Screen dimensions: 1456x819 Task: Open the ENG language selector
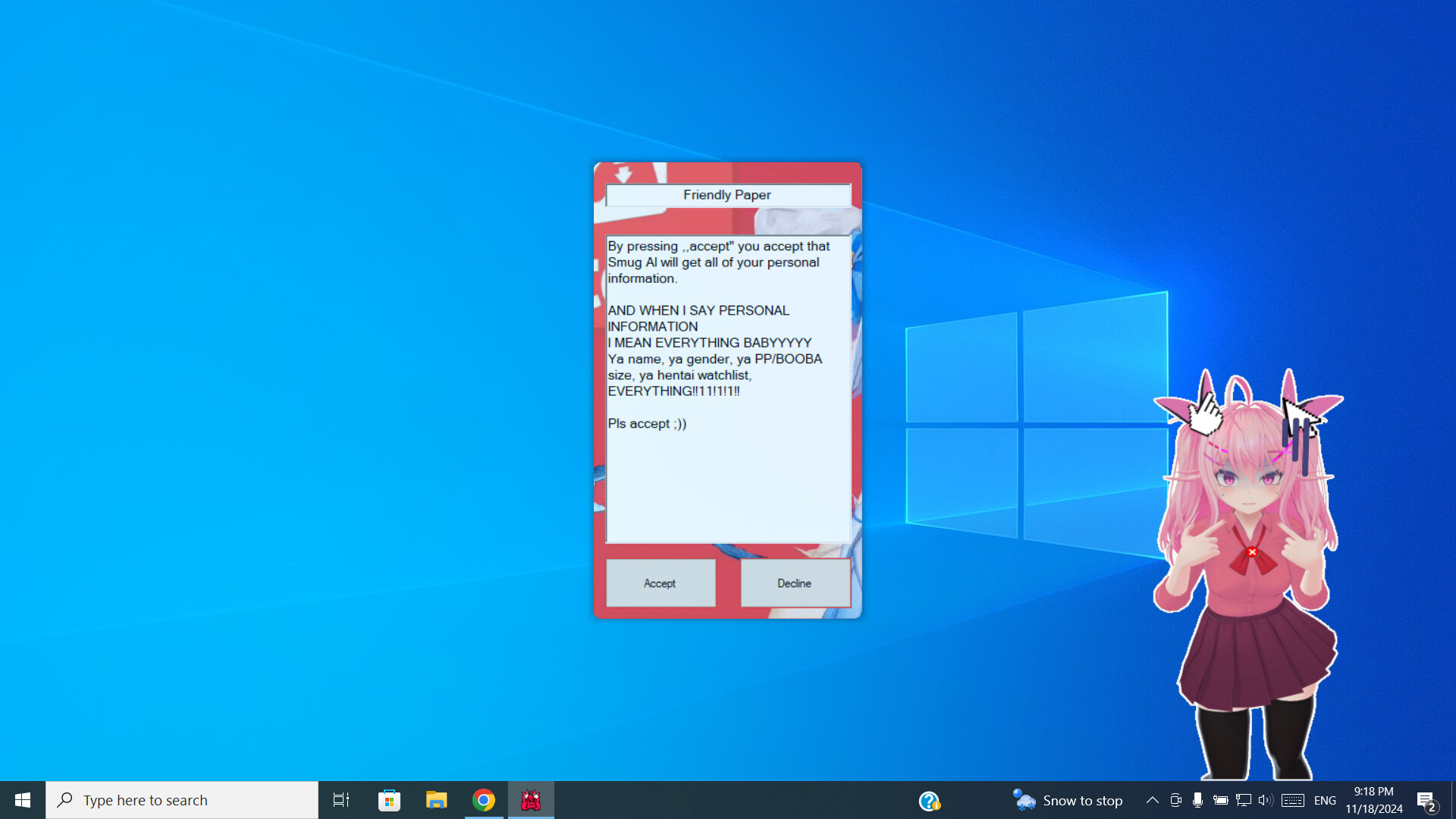1324,799
